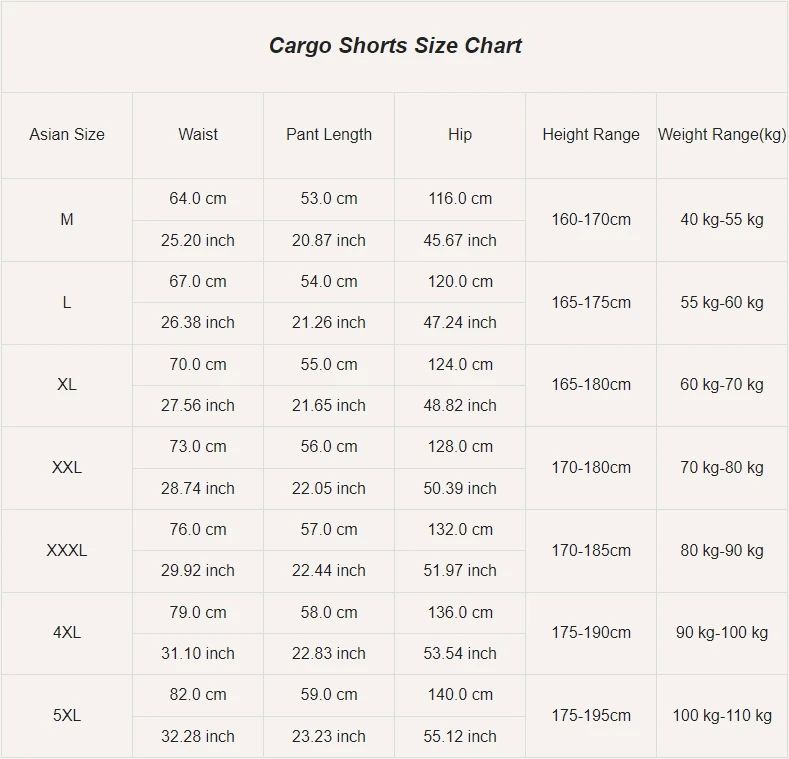Select the 31.10 inch waist cell
This screenshot has height=759, width=789.
[x=198, y=653]
